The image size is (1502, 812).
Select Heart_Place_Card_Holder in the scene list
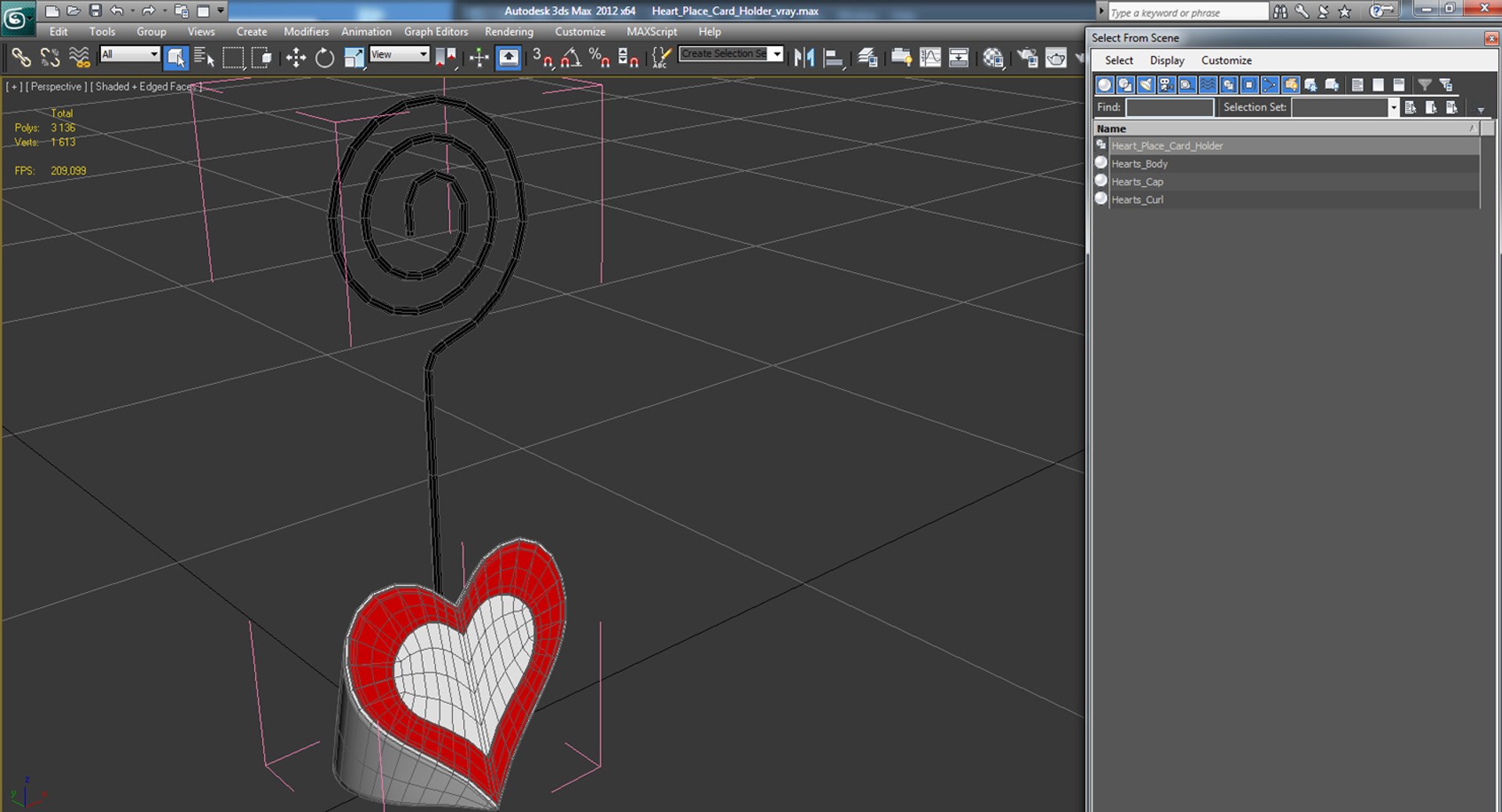coord(1286,146)
